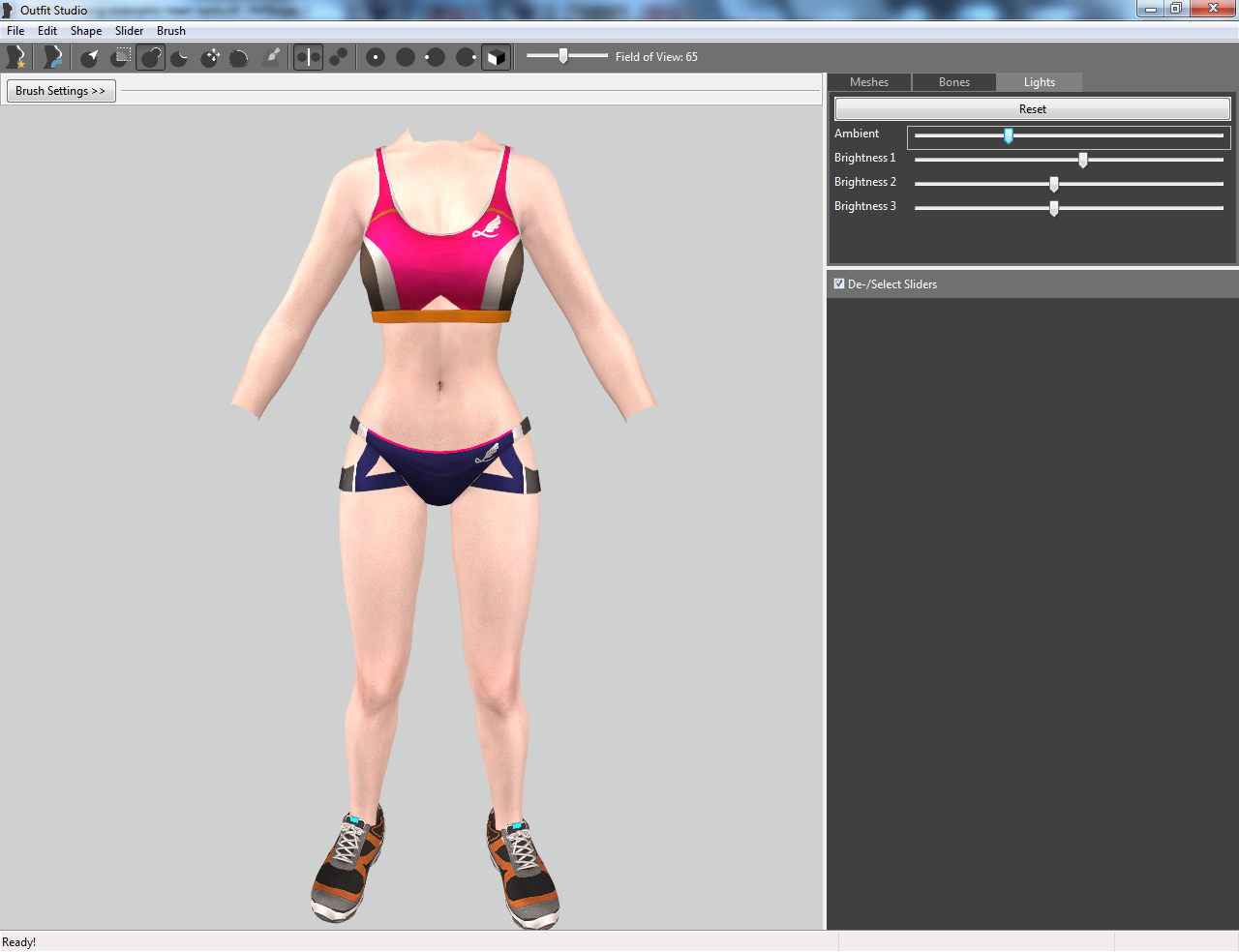The width and height of the screenshot is (1239, 952).
Task: Click the Outfit Studio title bar icon
Action: click(x=8, y=11)
